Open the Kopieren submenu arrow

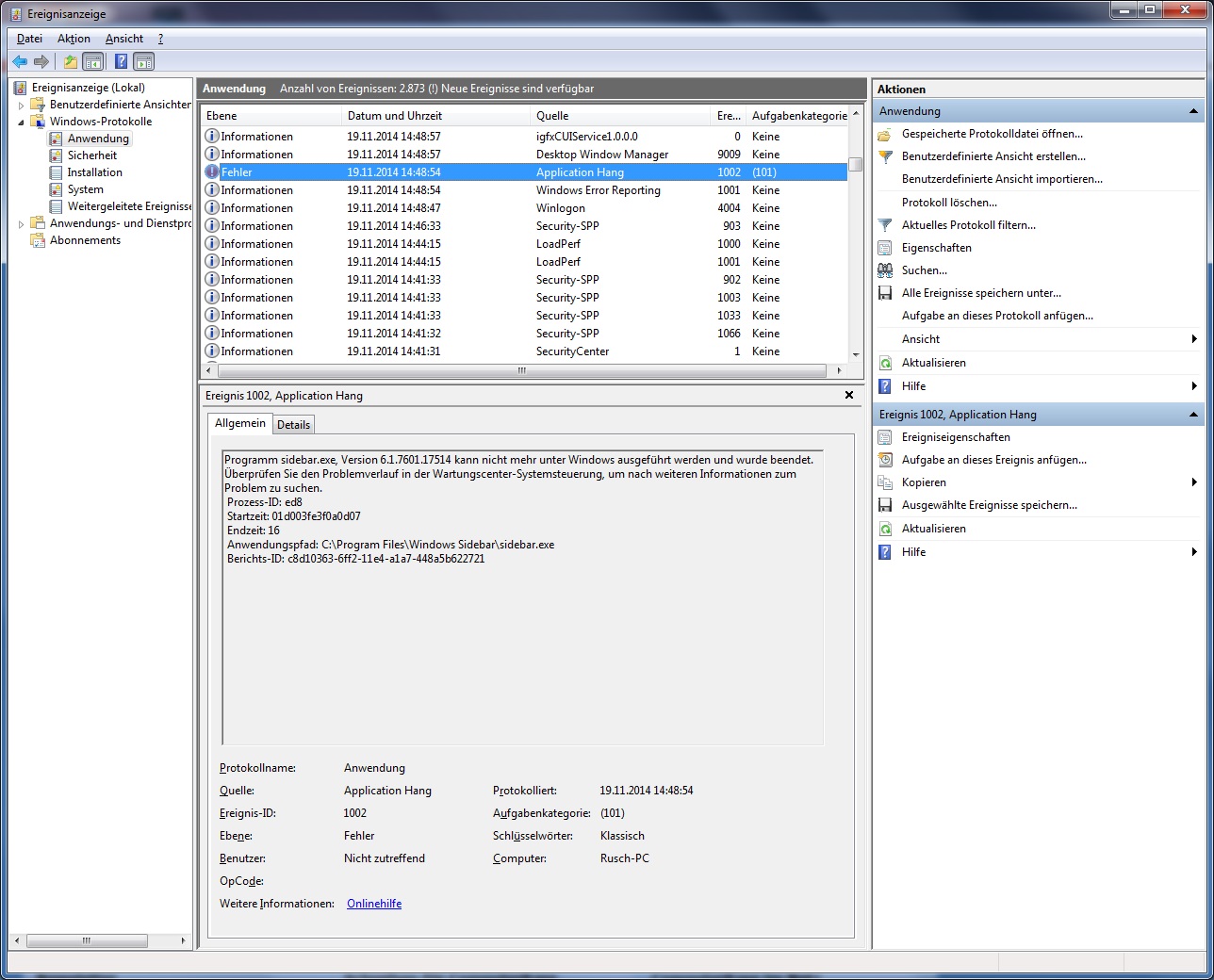1193,482
